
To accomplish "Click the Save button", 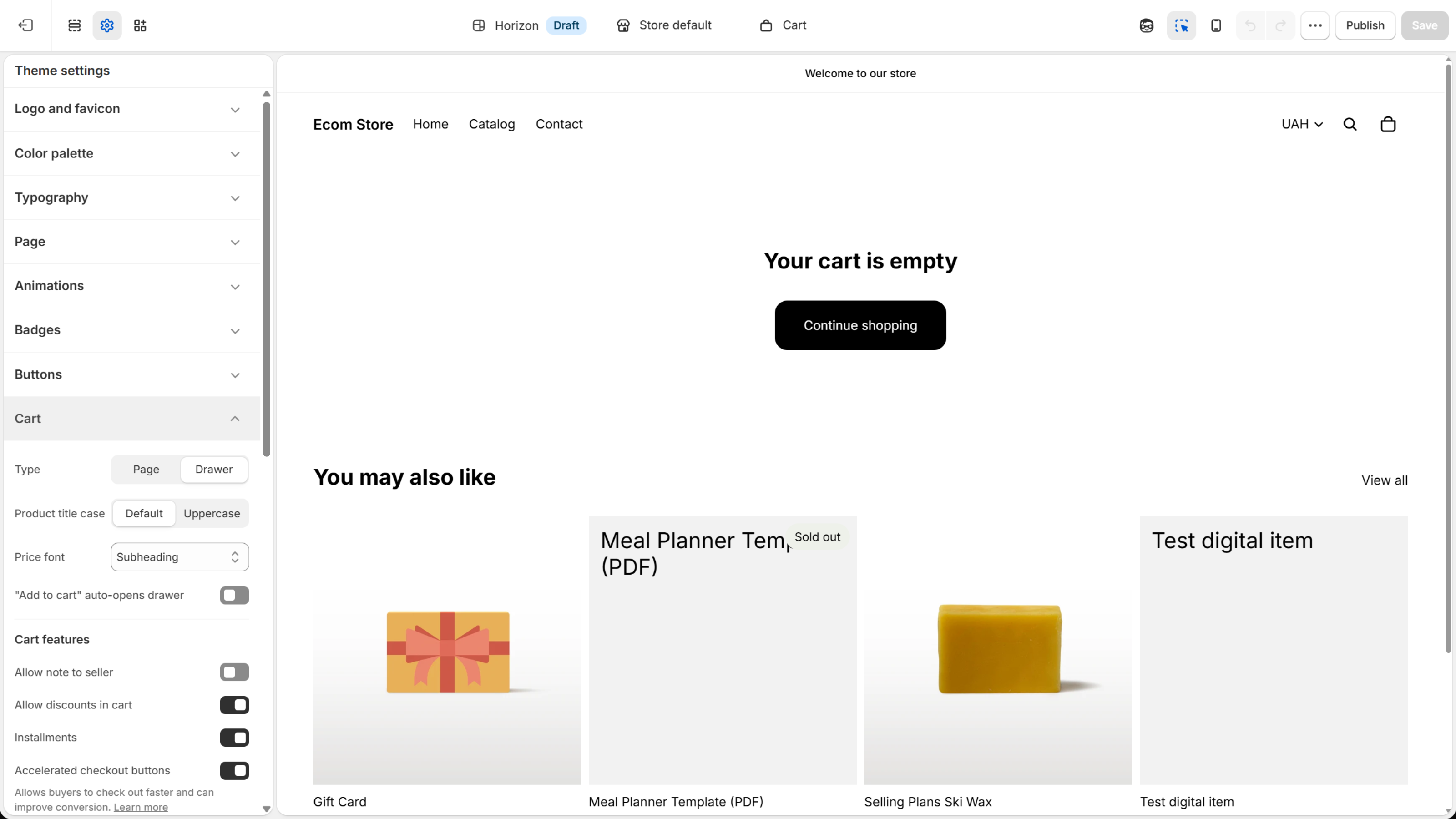I will point(1424,25).
